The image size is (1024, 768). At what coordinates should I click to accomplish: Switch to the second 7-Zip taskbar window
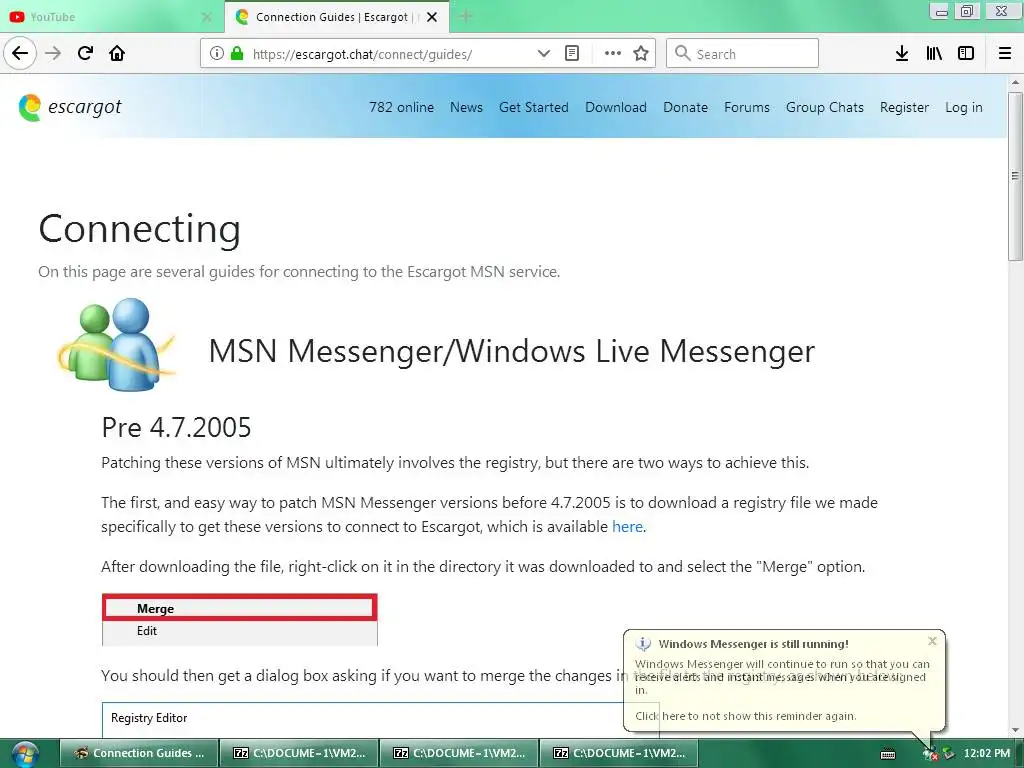(458, 753)
